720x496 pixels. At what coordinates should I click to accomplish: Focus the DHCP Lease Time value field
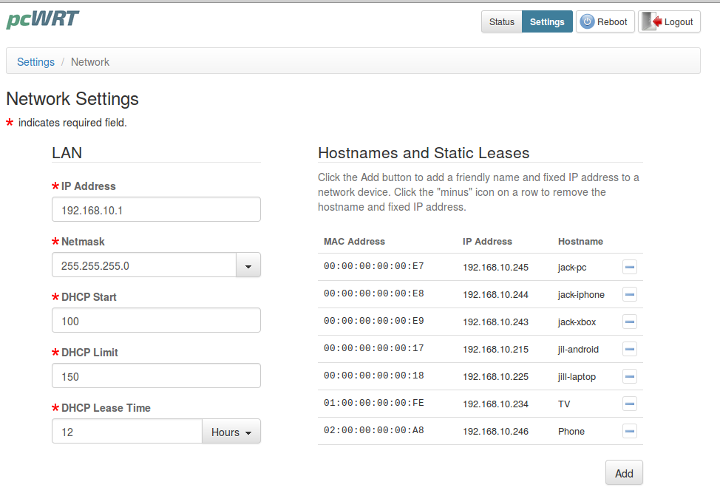pos(127,432)
